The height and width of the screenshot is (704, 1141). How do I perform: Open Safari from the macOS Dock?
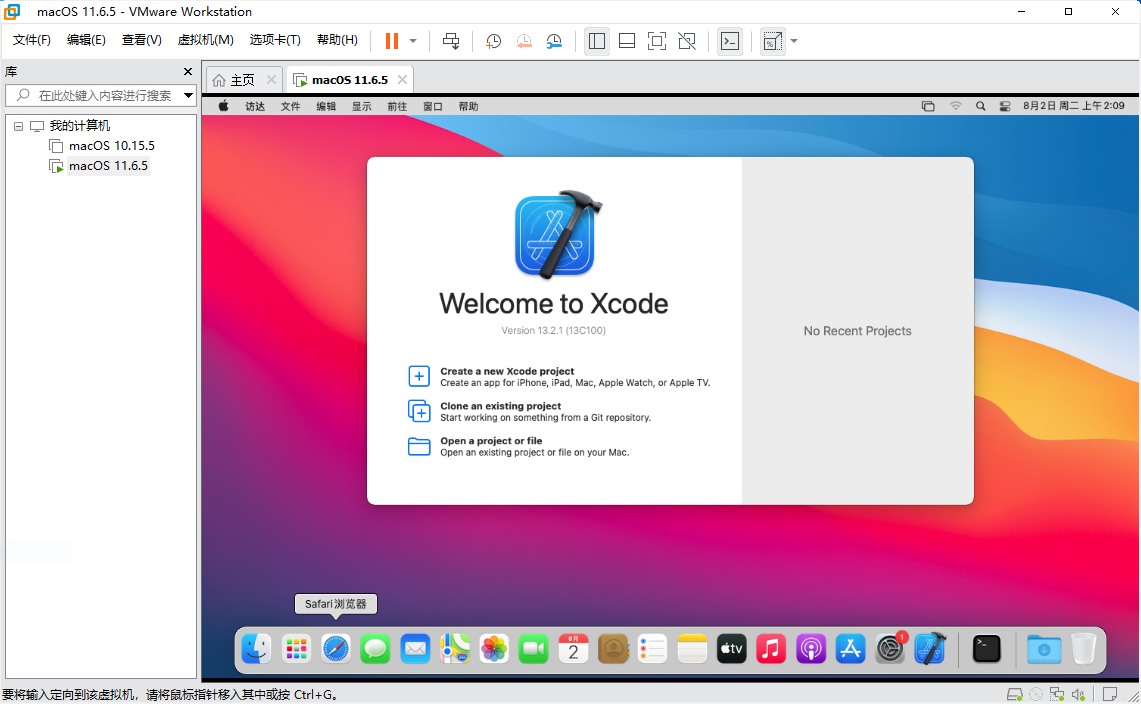[x=335, y=649]
